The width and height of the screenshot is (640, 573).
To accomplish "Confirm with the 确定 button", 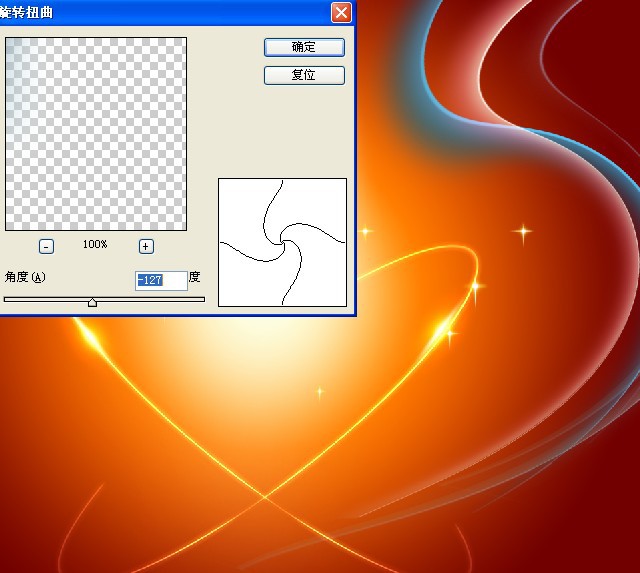I will tap(304, 47).
